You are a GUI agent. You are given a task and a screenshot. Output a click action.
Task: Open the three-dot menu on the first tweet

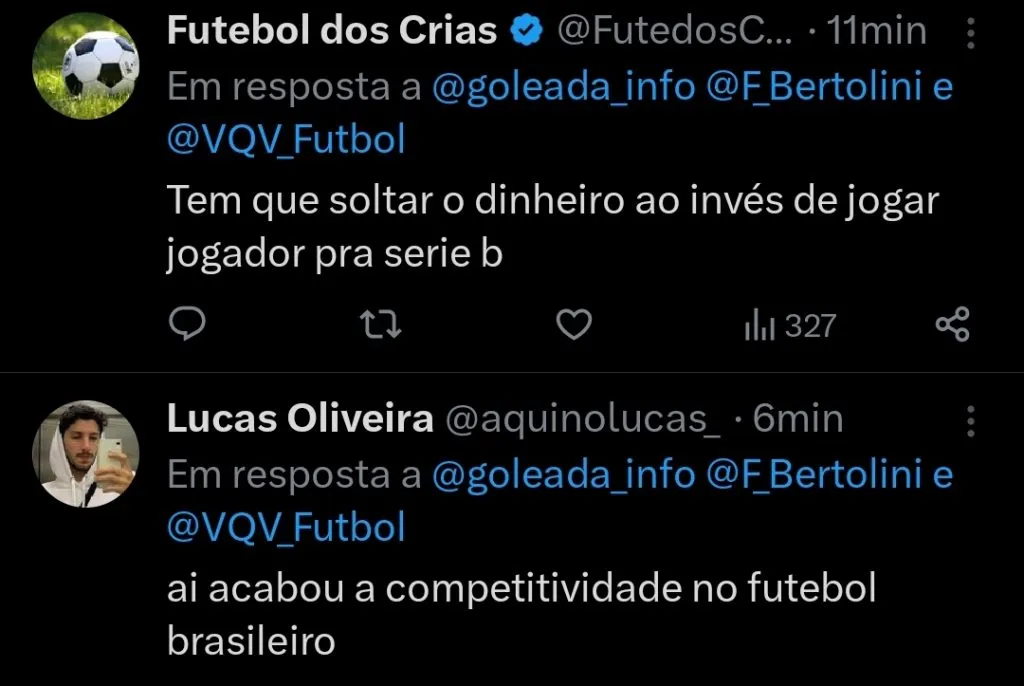(971, 32)
